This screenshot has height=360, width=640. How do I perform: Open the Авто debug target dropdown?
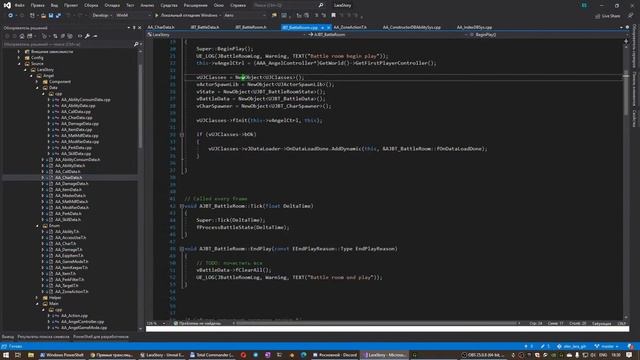[245, 16]
